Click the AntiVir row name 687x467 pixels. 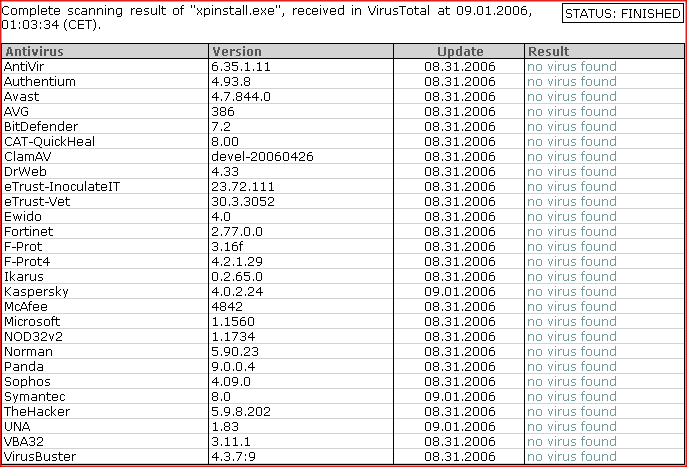click(x=24, y=67)
